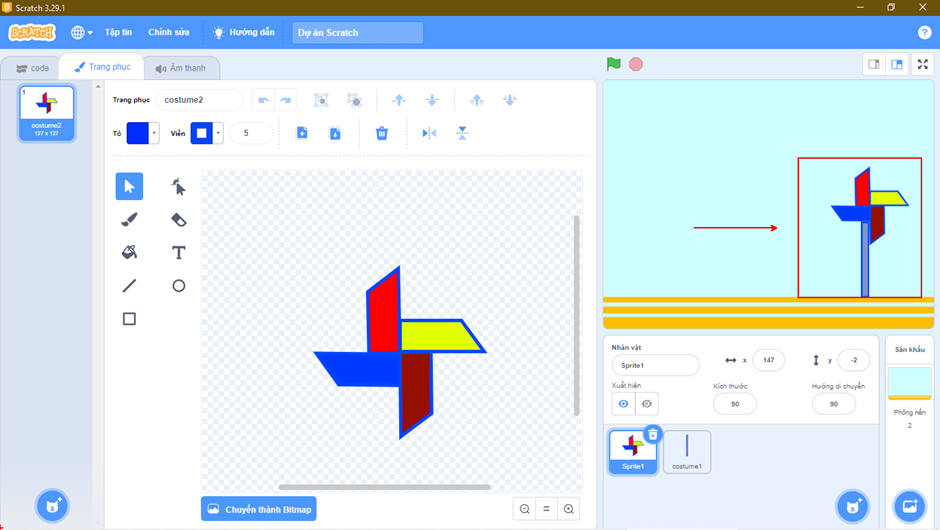Viewport: 940px width, 530px height.
Task: Select the costume2 thumbnail in list
Action: point(47,113)
